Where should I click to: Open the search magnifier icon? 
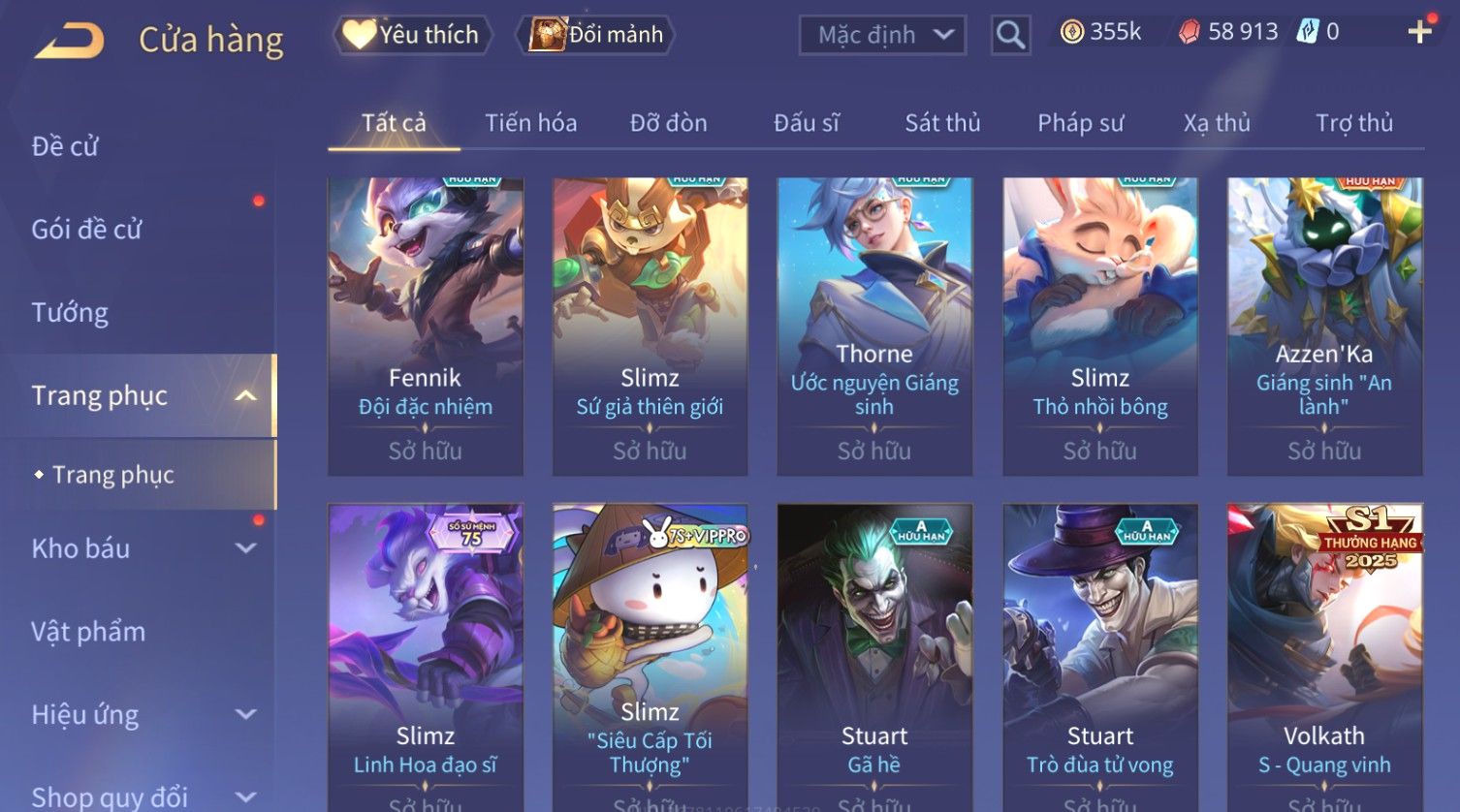[x=1010, y=36]
